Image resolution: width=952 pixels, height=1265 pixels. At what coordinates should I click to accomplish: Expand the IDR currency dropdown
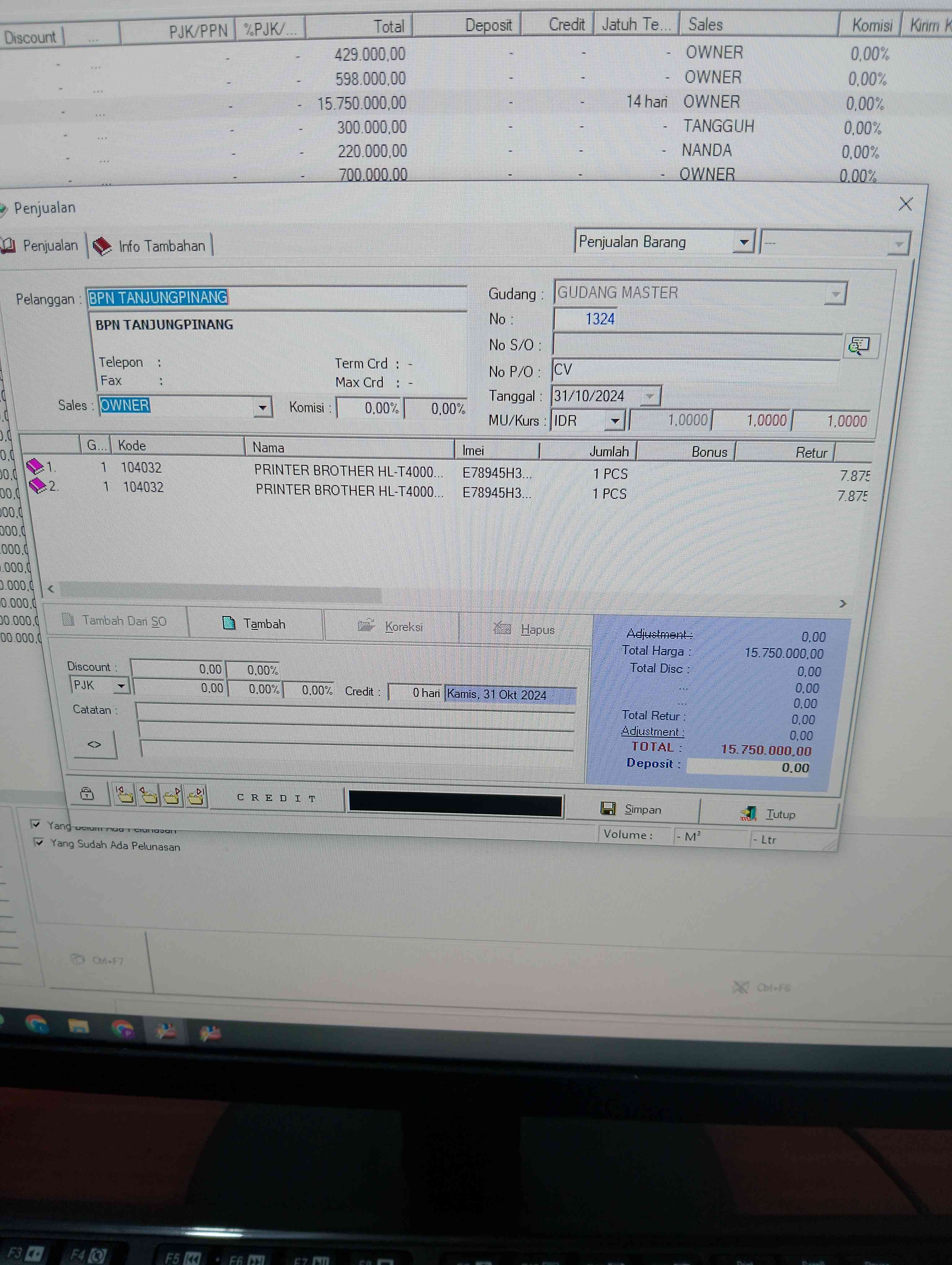615,421
